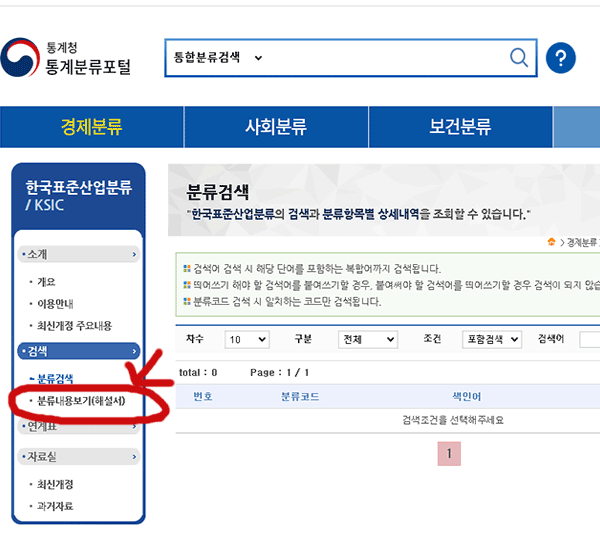The image size is (600, 550).
Task: Open help via blue question mark icon
Action: coord(561,58)
